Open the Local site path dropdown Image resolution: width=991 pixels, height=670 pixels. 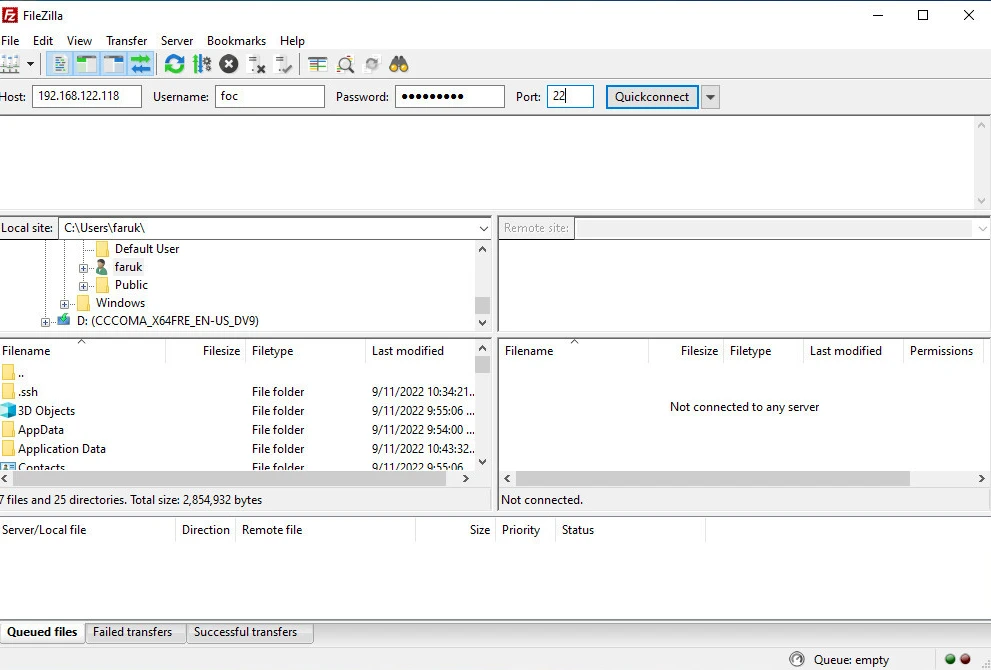point(483,228)
